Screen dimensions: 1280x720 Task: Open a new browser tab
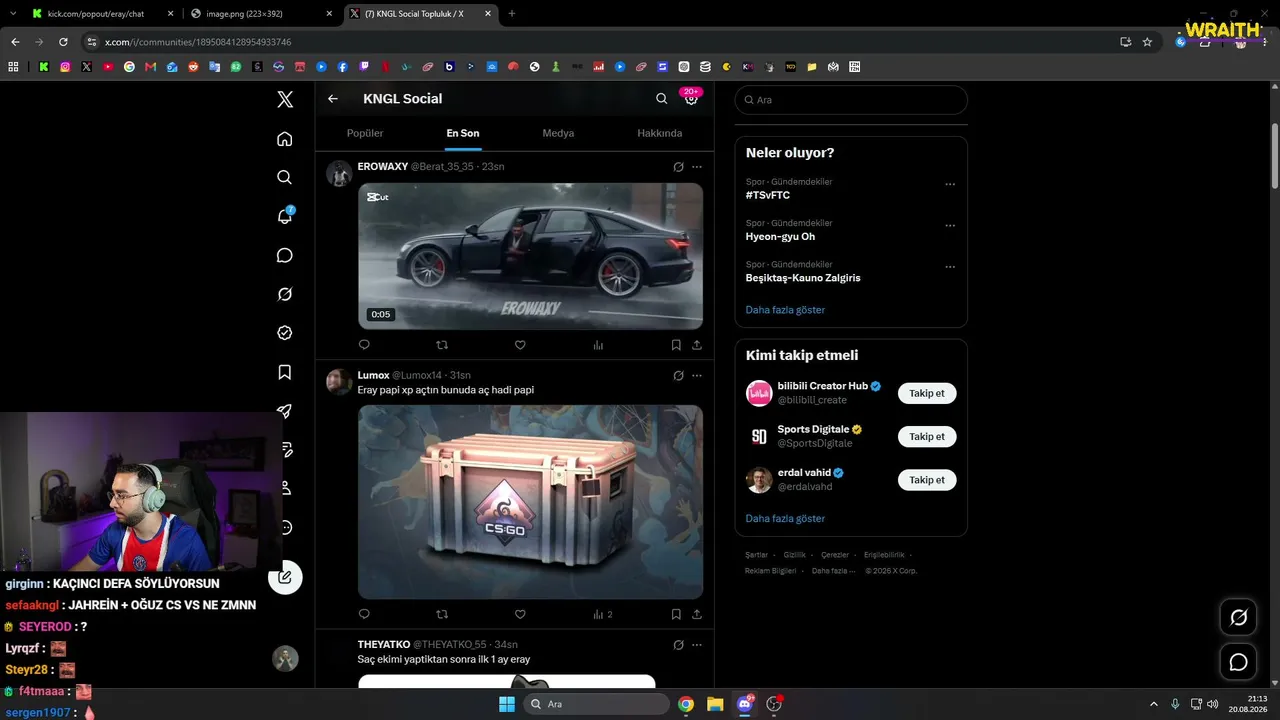click(512, 14)
